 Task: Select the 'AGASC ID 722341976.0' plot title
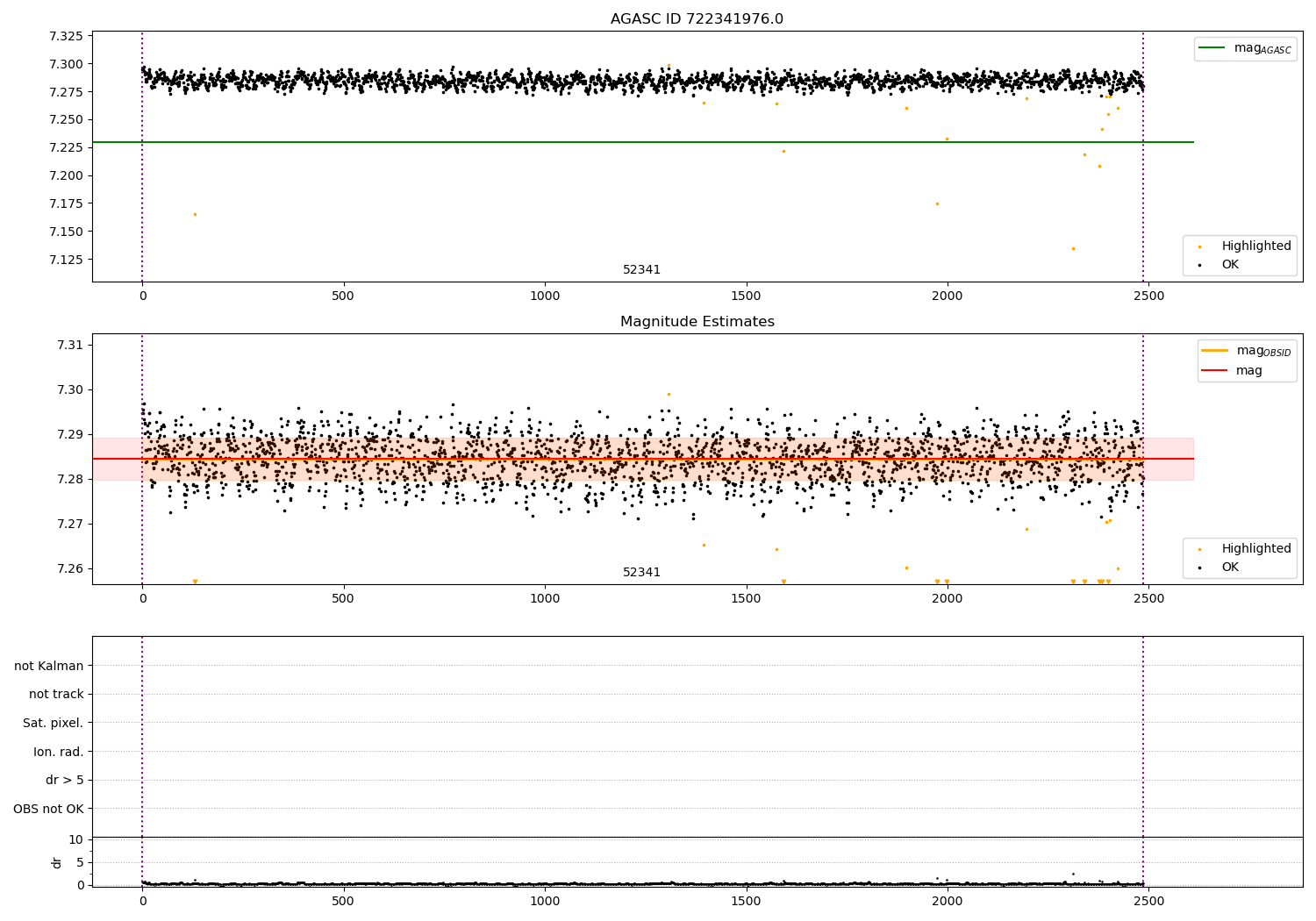click(697, 19)
